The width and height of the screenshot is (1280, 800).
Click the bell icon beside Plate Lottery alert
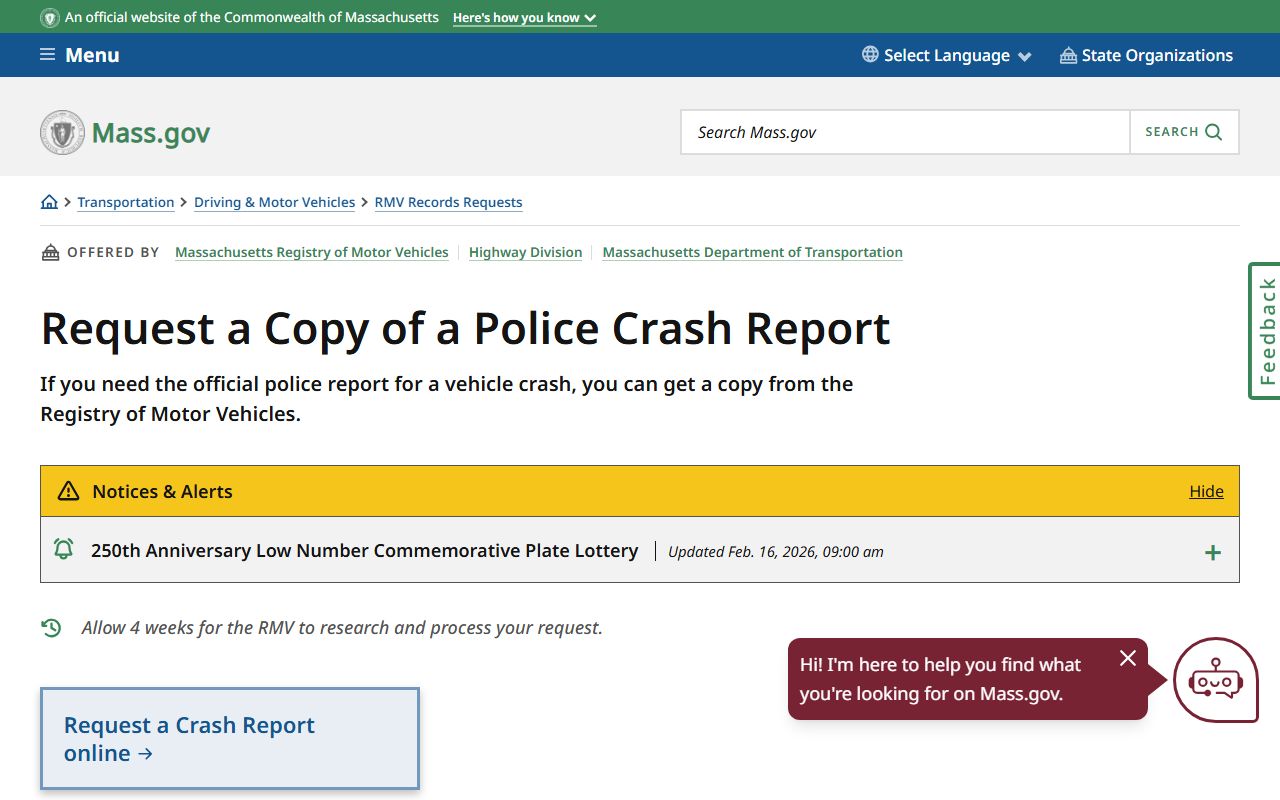pos(63,549)
